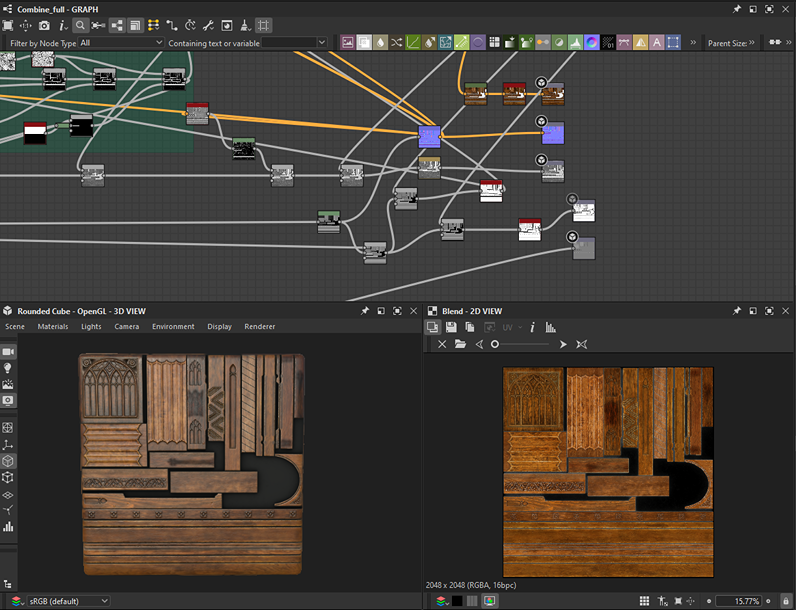This screenshot has height=610, width=796.
Task: Toggle the grid display icon in graph toolbar
Action: [x=264, y=25]
